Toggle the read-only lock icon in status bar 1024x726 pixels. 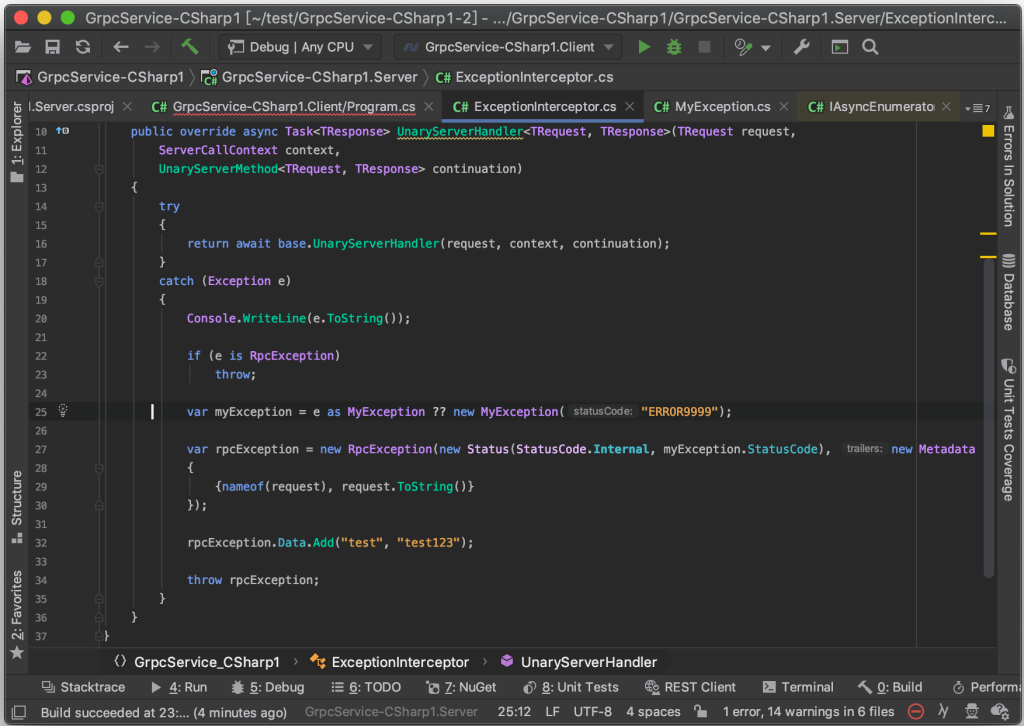[x=701, y=711]
